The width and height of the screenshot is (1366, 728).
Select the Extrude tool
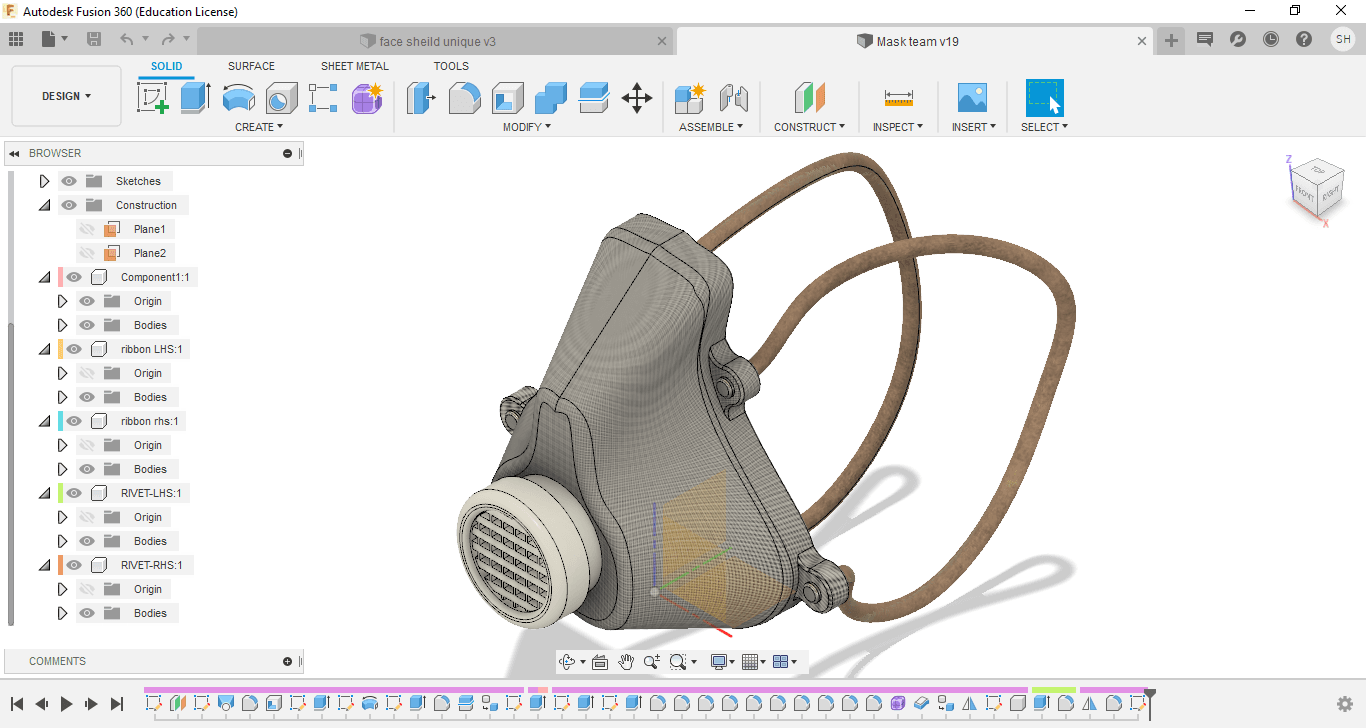pos(196,98)
